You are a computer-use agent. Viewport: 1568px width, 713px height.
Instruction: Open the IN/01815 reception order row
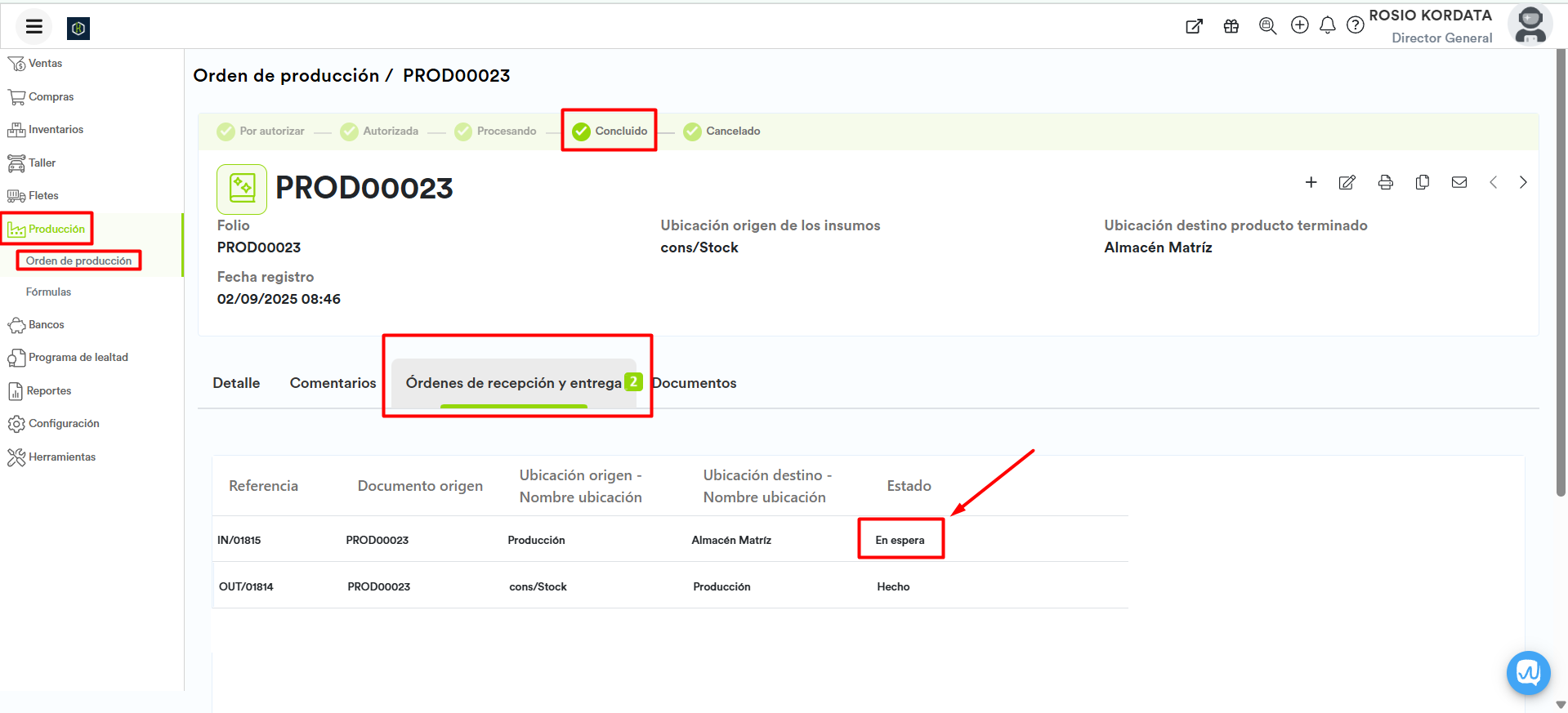pos(239,540)
